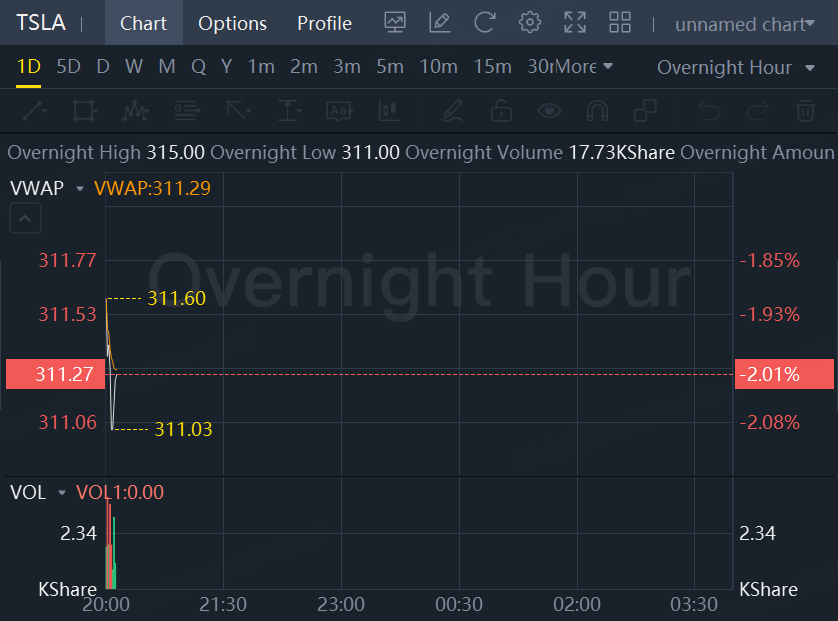Enter fullscreen with the expand arrows icon

coord(575,23)
